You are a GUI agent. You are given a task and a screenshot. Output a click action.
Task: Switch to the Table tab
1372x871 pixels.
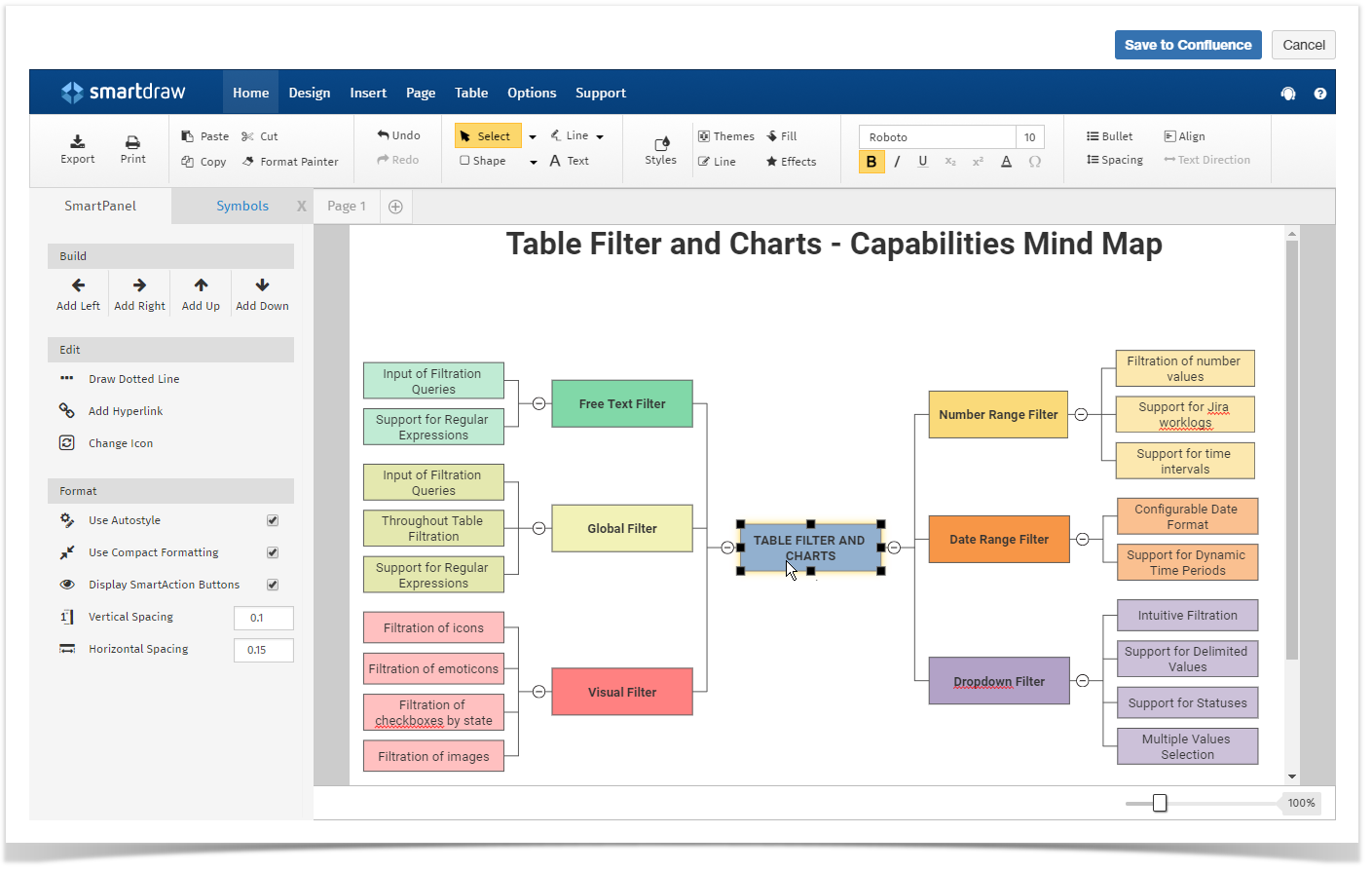(471, 93)
